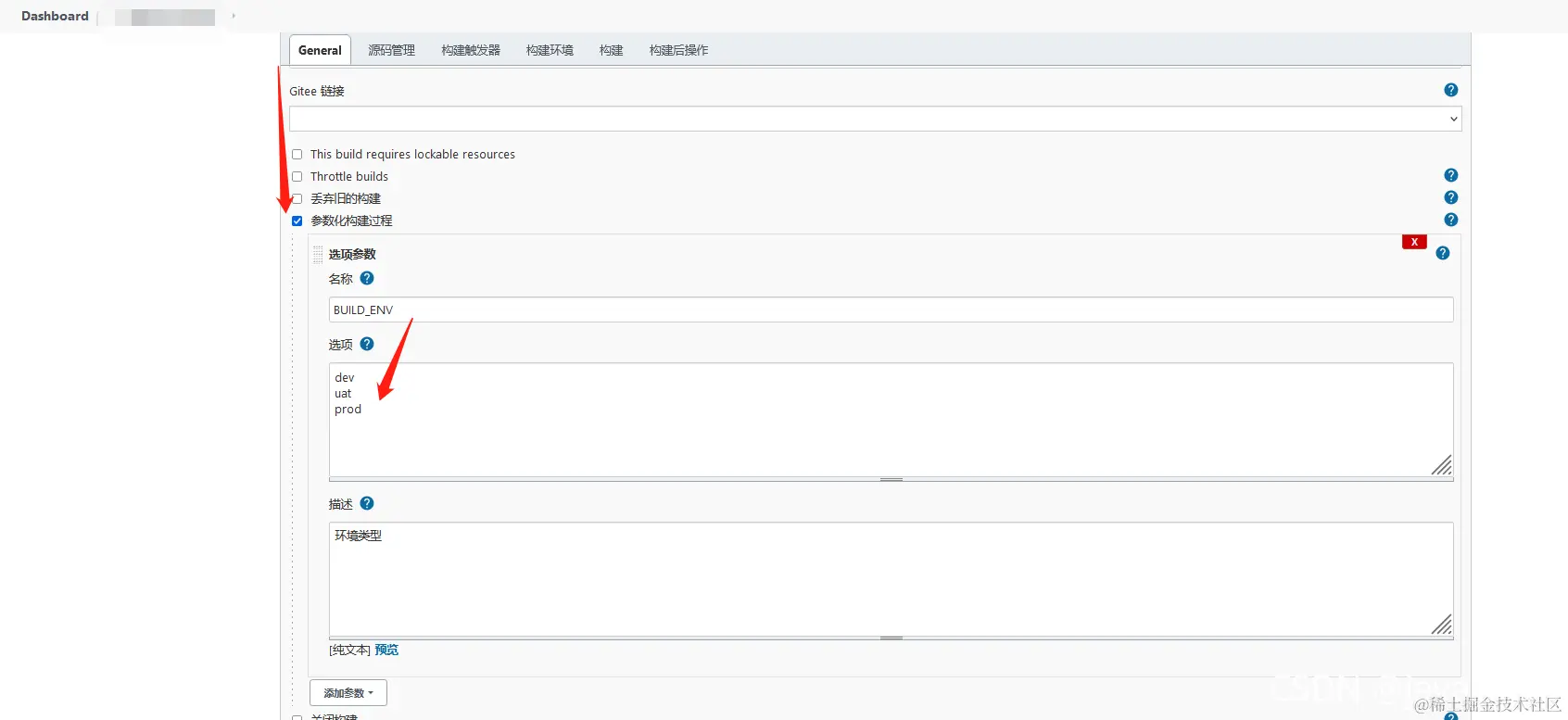This screenshot has width=1568, height=720.
Task: Enable Throttle builds checkbox
Action: coord(297,177)
